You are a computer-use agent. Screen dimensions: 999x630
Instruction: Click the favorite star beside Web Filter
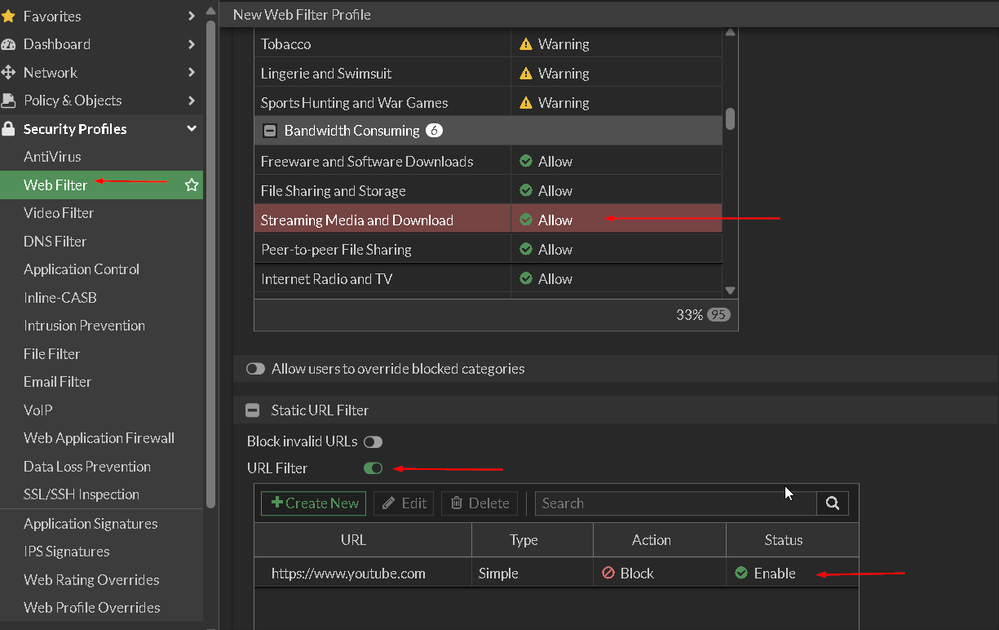[191, 185]
